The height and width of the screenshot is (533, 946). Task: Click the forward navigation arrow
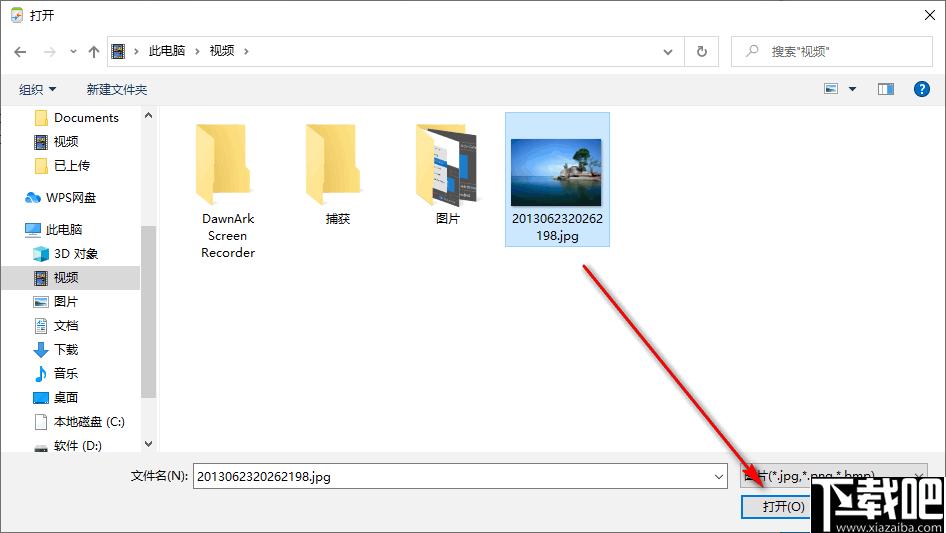coord(49,52)
